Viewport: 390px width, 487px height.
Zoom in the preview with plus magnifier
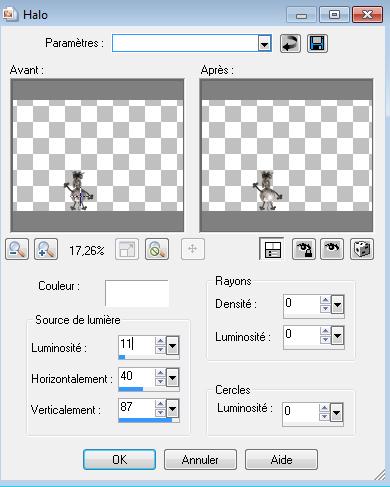click(x=46, y=249)
